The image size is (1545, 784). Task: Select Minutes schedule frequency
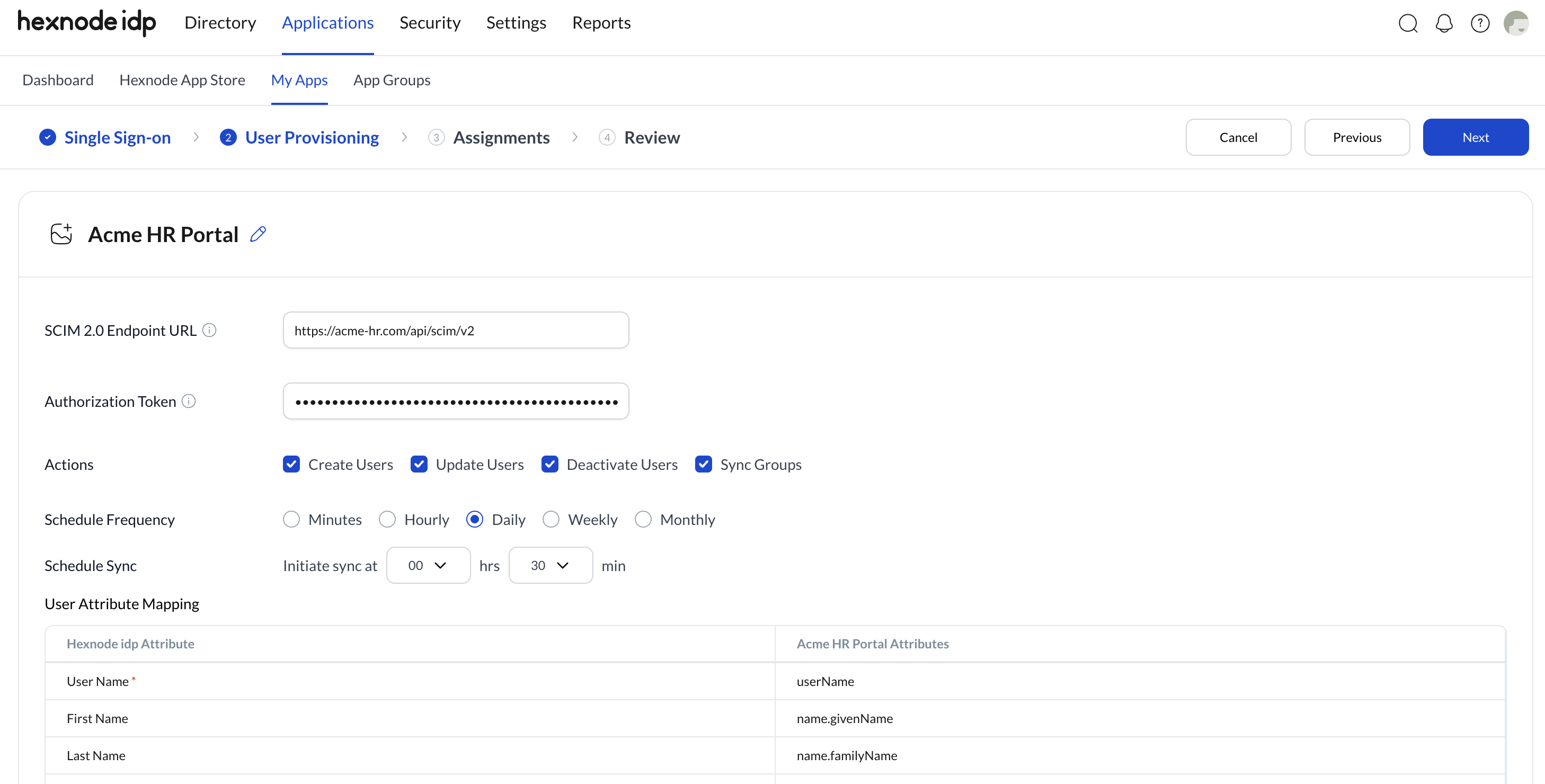click(x=291, y=519)
